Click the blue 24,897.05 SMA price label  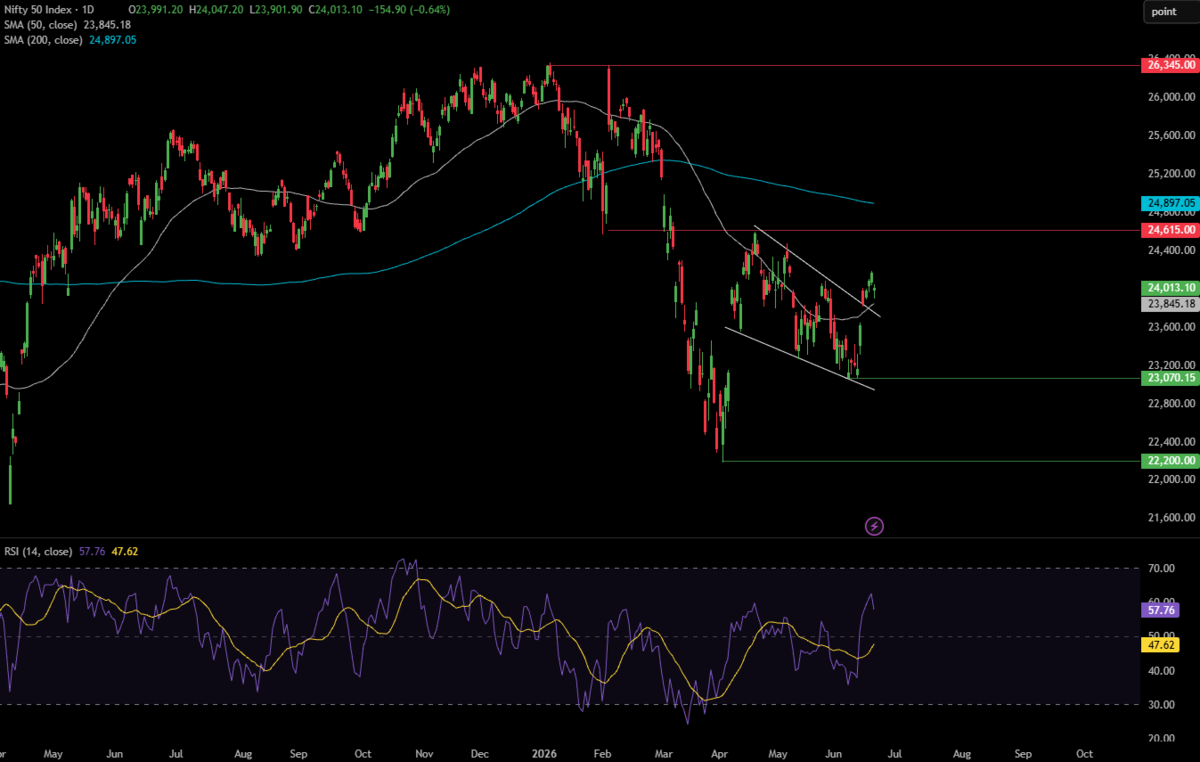click(x=1169, y=203)
